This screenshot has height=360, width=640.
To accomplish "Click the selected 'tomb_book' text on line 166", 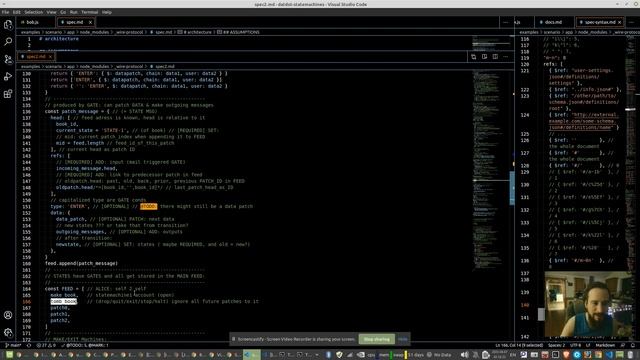I will point(64,301).
